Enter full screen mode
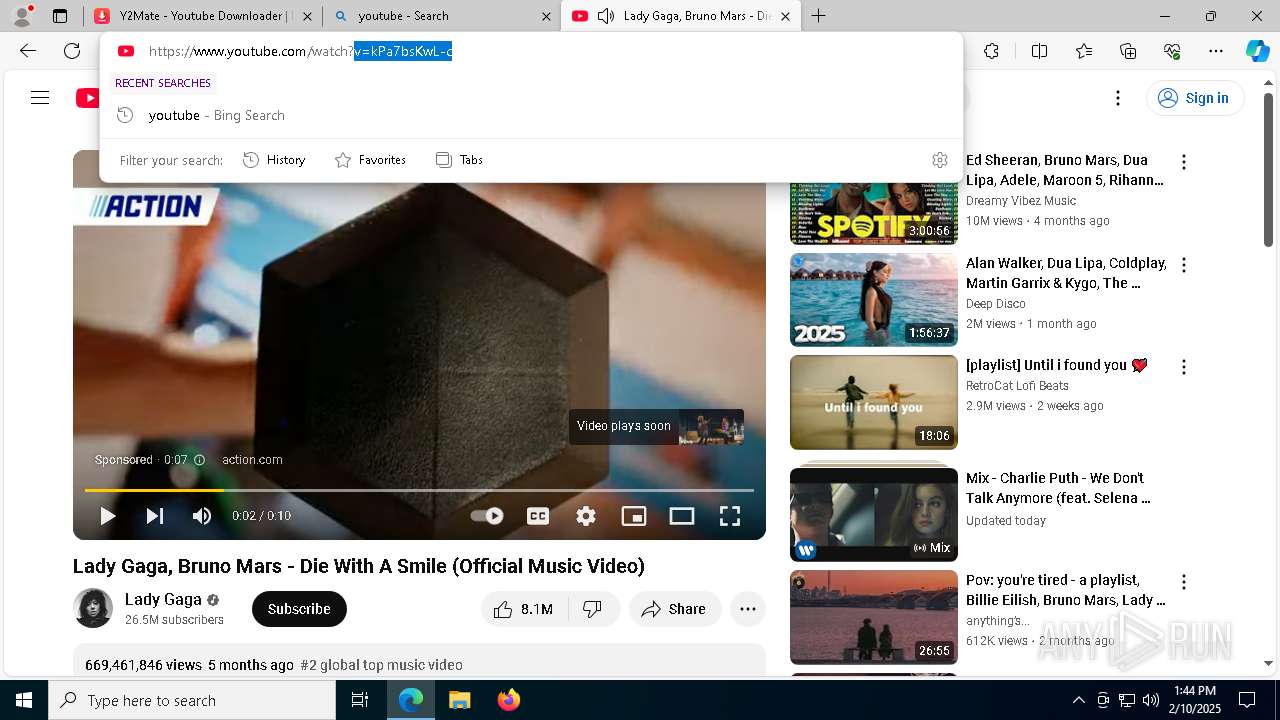Screen dimensions: 1280x720 (x=730, y=516)
